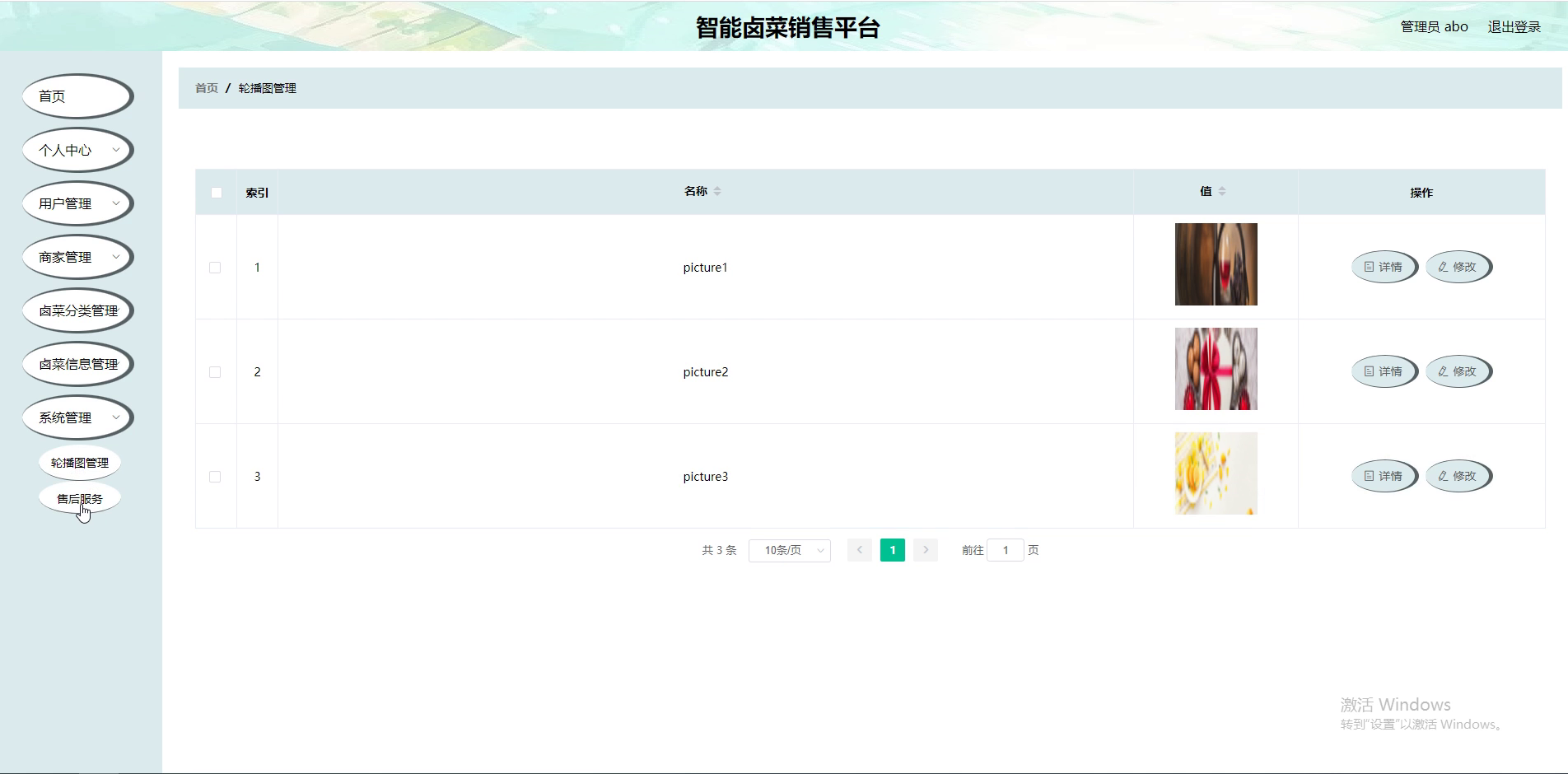This screenshot has width=1568, height=774.
Task: Open the picture2 thumbnail image
Action: click(1216, 369)
